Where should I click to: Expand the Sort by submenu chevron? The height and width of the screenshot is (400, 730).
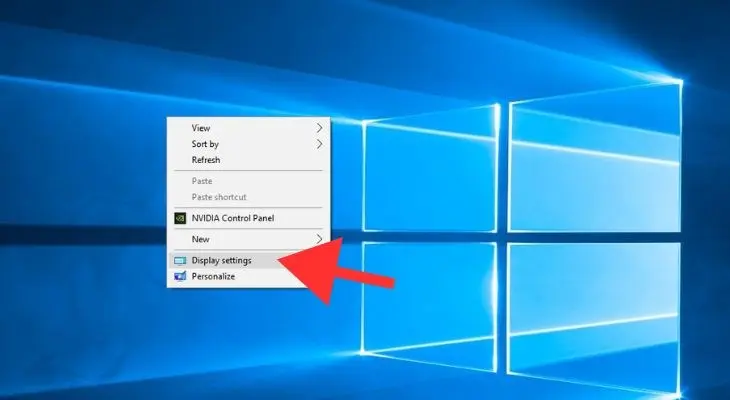pyautogui.click(x=319, y=144)
